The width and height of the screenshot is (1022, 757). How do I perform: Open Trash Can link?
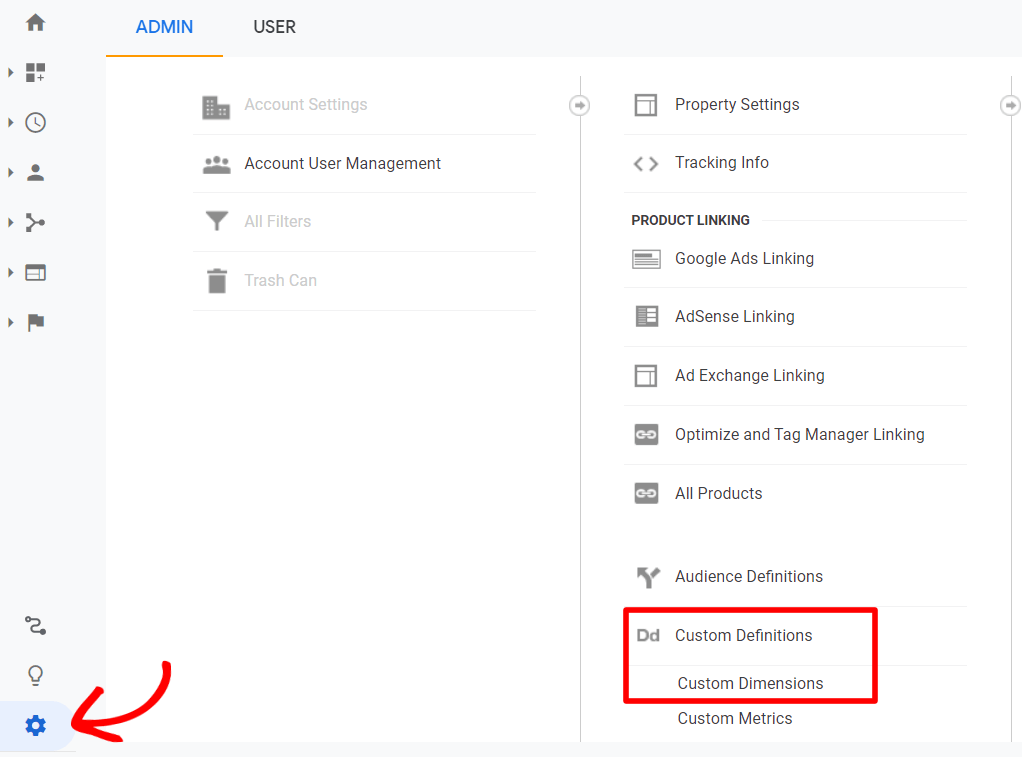tap(280, 280)
